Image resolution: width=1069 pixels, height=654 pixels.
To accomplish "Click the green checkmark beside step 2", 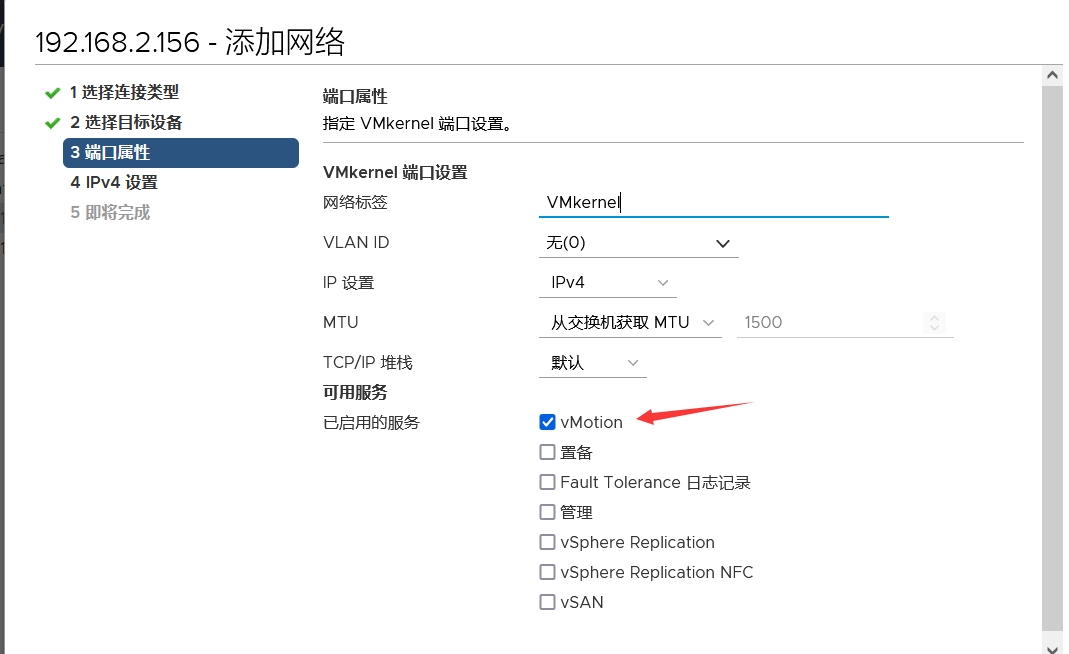I will tap(52, 123).
